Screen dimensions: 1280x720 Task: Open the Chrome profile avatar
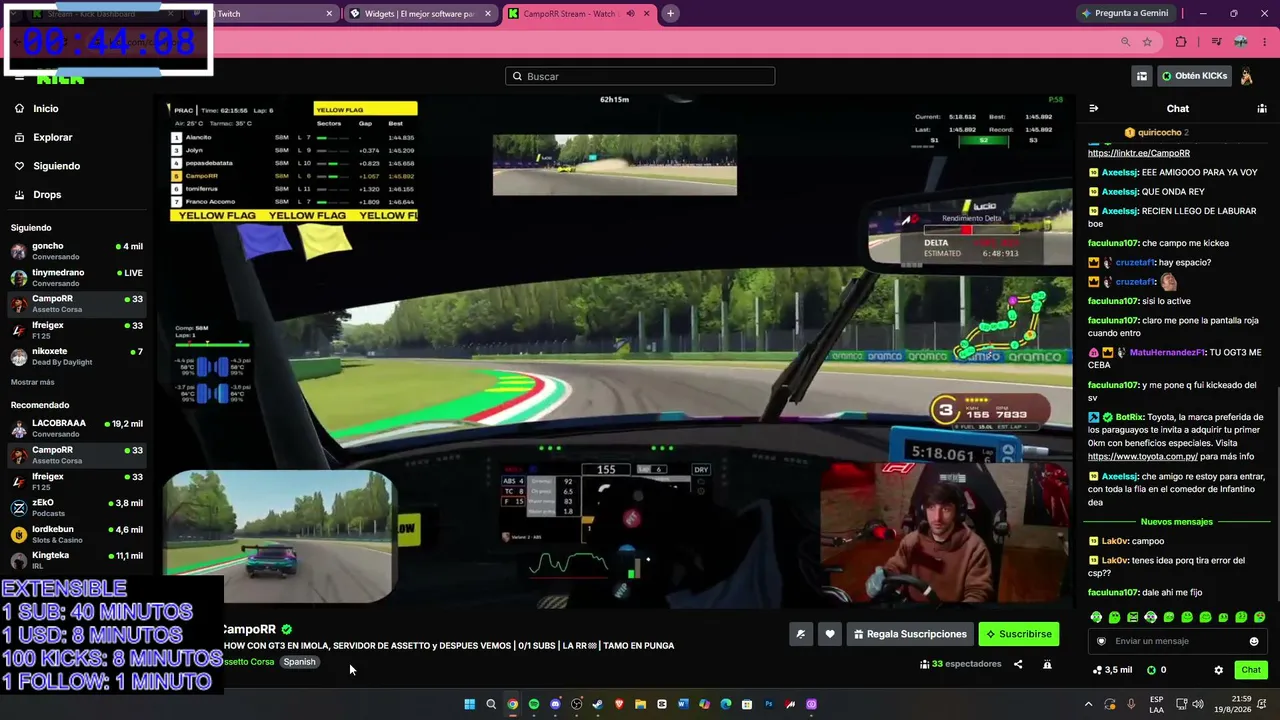point(1241,42)
